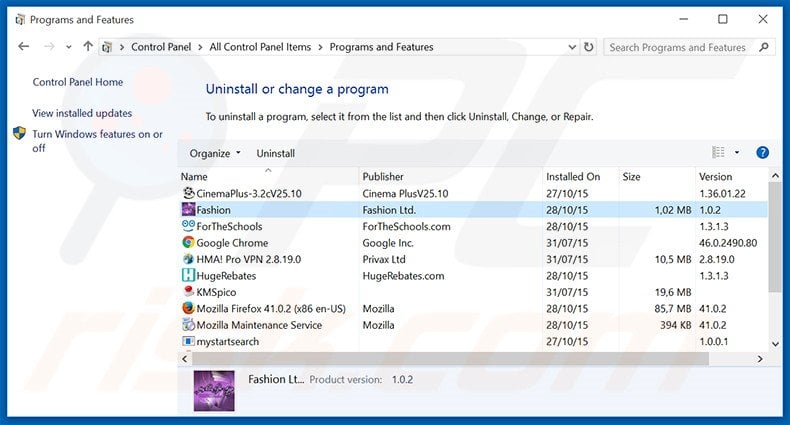Click the CinemaPlus program icon
Viewport: 790px width, 425px height.
click(x=188, y=193)
